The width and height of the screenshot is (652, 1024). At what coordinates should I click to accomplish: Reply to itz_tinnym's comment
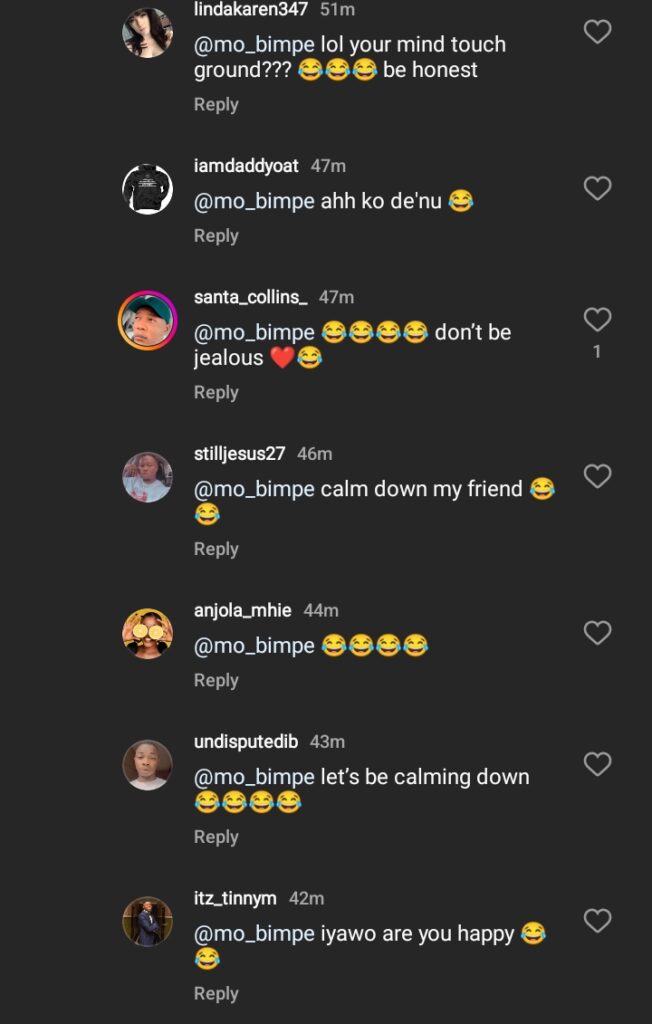tap(216, 993)
